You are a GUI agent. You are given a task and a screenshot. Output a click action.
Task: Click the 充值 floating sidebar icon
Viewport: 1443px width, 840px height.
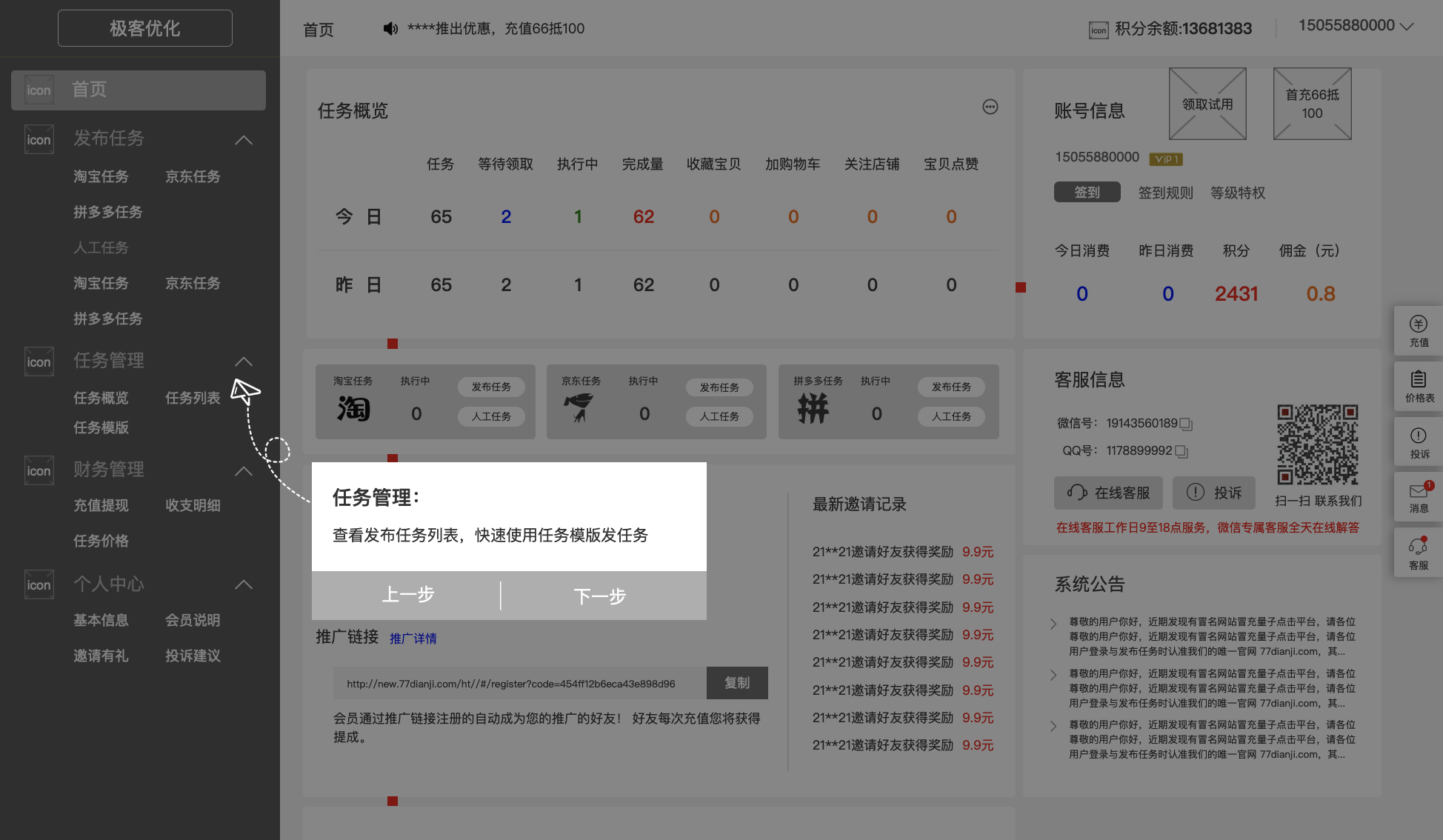coord(1419,330)
